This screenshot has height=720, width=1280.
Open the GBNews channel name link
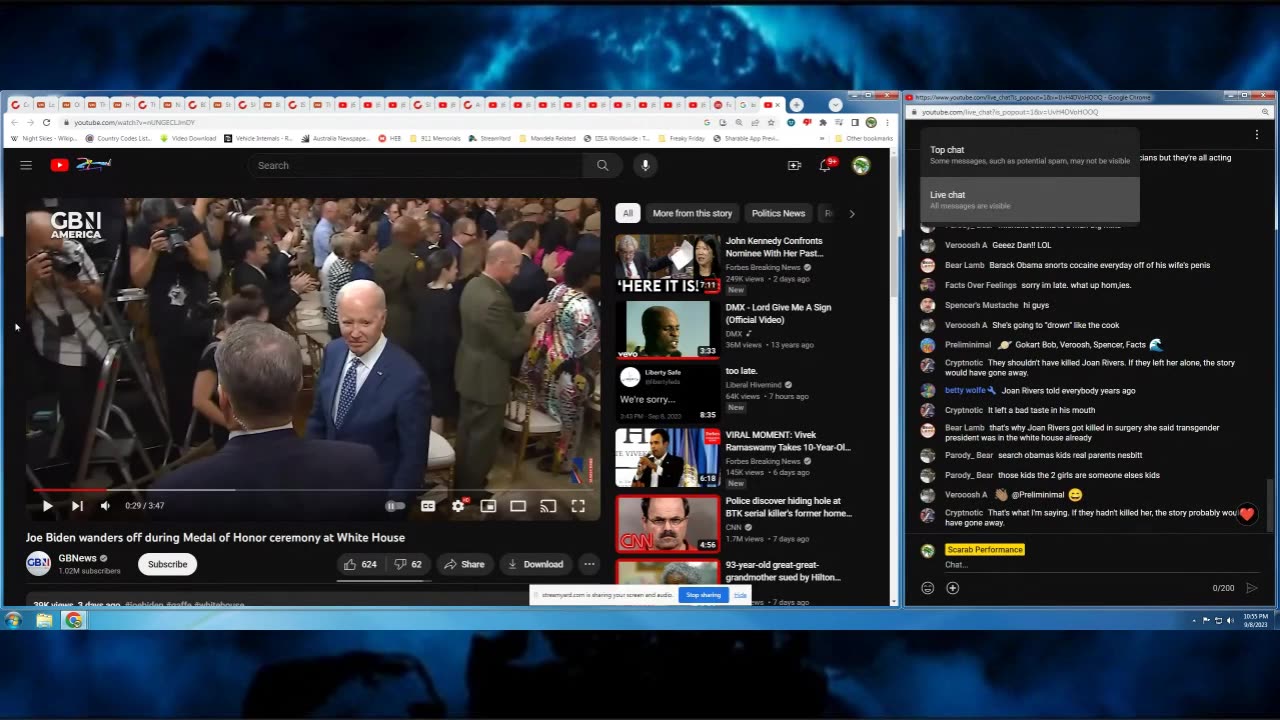[77, 558]
